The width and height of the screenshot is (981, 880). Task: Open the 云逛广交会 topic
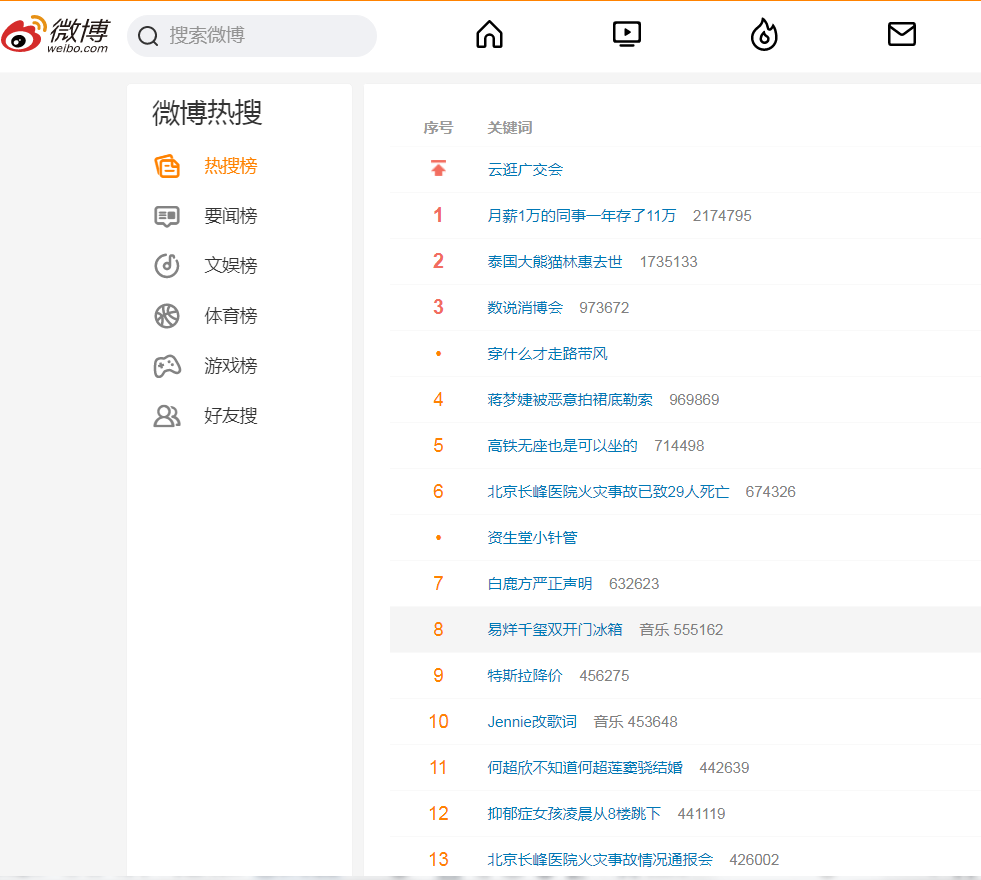[x=525, y=169]
